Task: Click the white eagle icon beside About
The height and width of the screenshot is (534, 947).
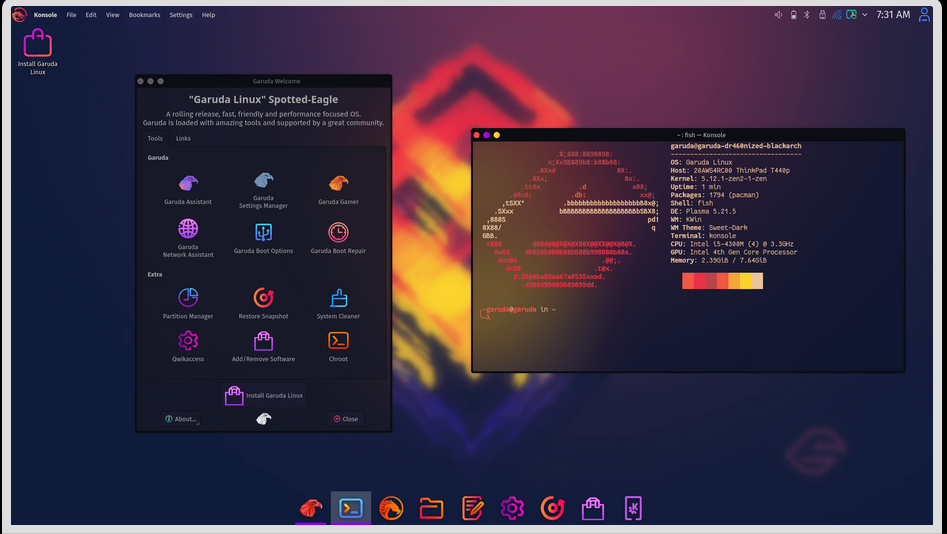Action: (x=263, y=419)
